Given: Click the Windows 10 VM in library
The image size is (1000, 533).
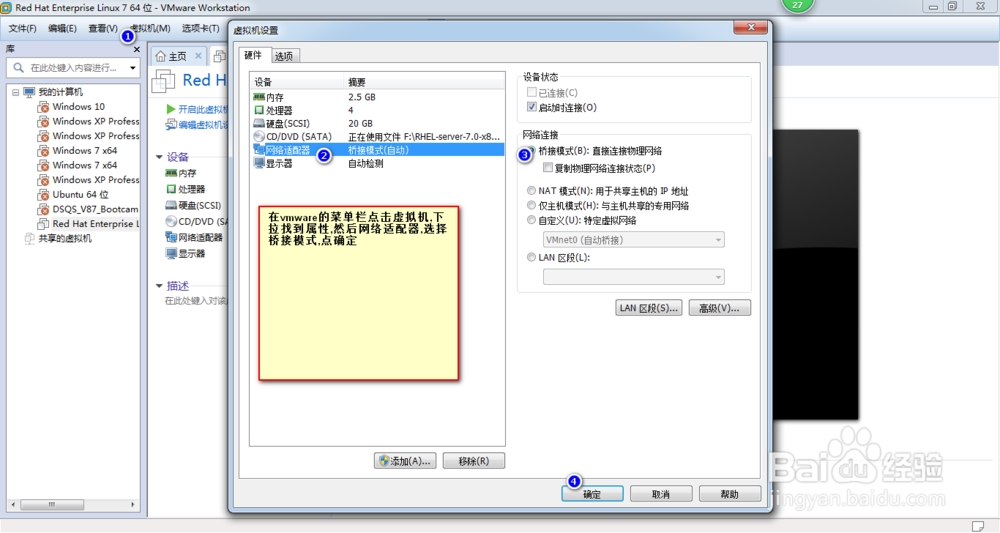Looking at the screenshot, I should [x=78, y=106].
